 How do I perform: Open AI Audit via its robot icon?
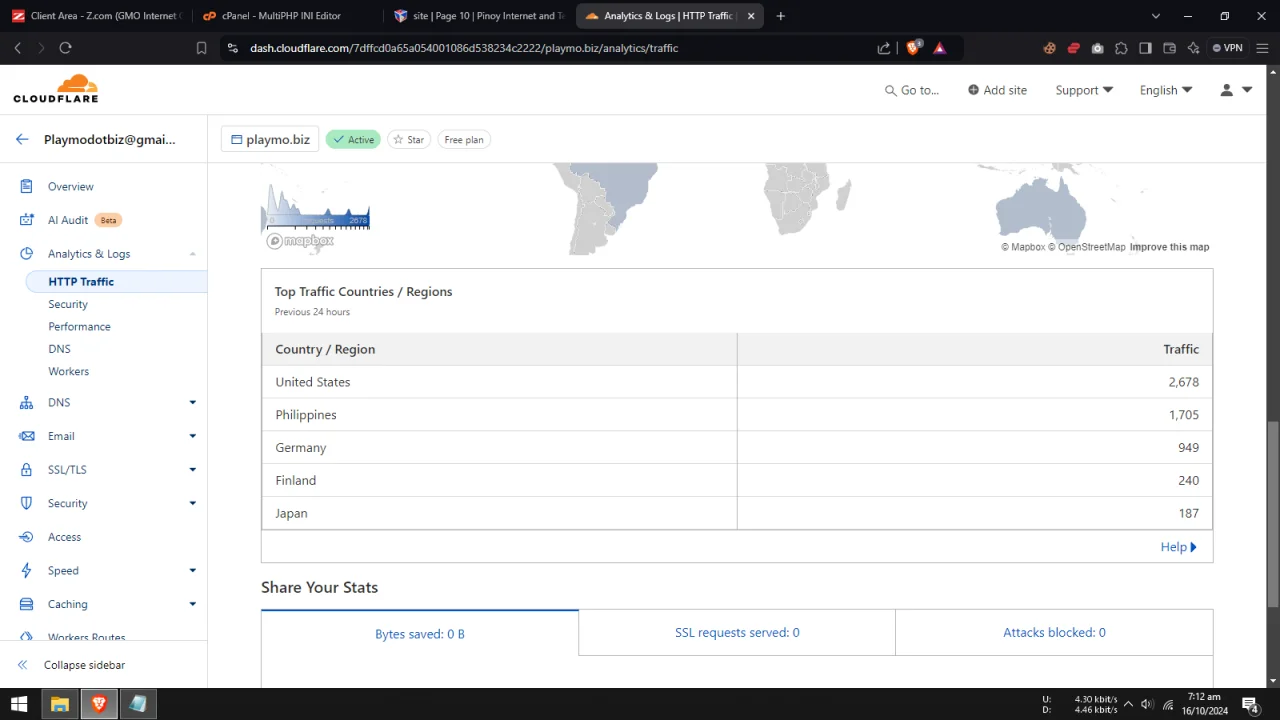click(x=27, y=220)
